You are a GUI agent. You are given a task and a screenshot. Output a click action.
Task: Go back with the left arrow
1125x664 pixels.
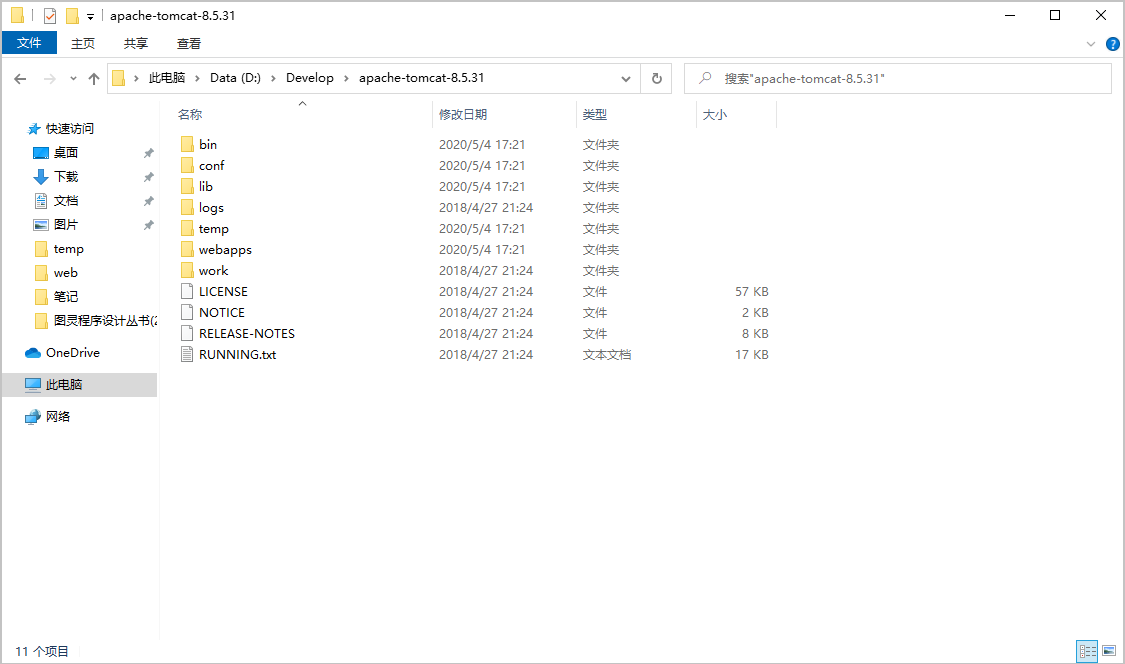click(x=20, y=79)
